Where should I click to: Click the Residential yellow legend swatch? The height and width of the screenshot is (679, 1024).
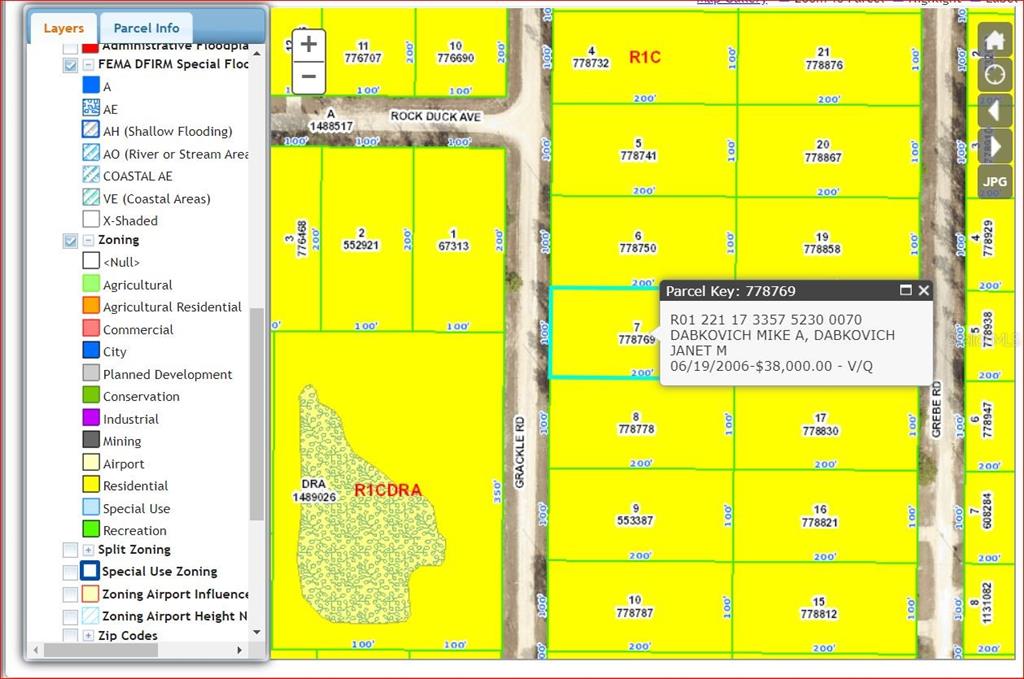[x=91, y=486]
